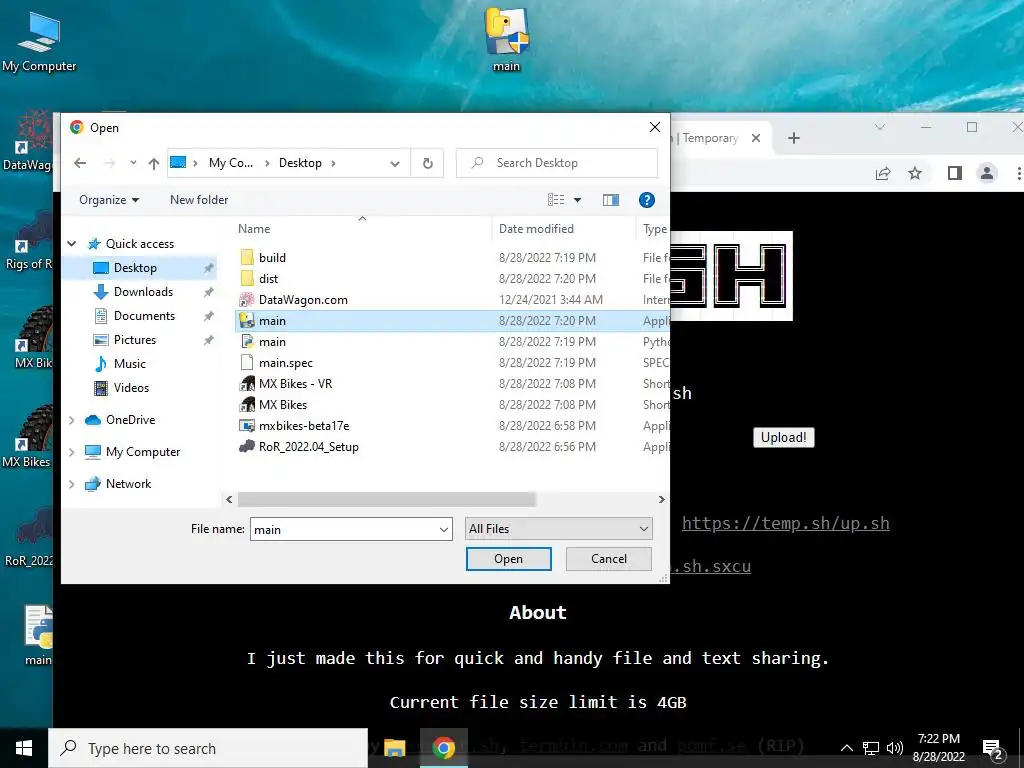Open the Windows Start menu
Screen dimensions: 1024x768
tap(24, 748)
